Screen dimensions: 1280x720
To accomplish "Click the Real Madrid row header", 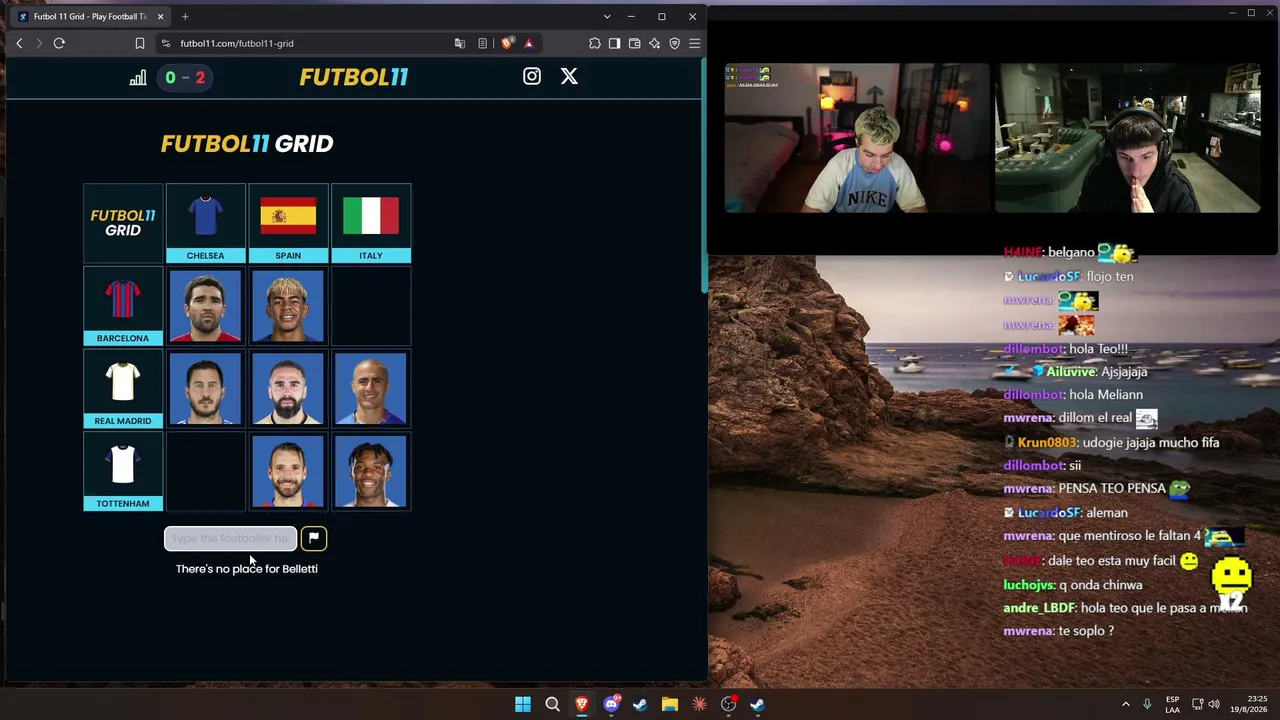I will point(123,389).
